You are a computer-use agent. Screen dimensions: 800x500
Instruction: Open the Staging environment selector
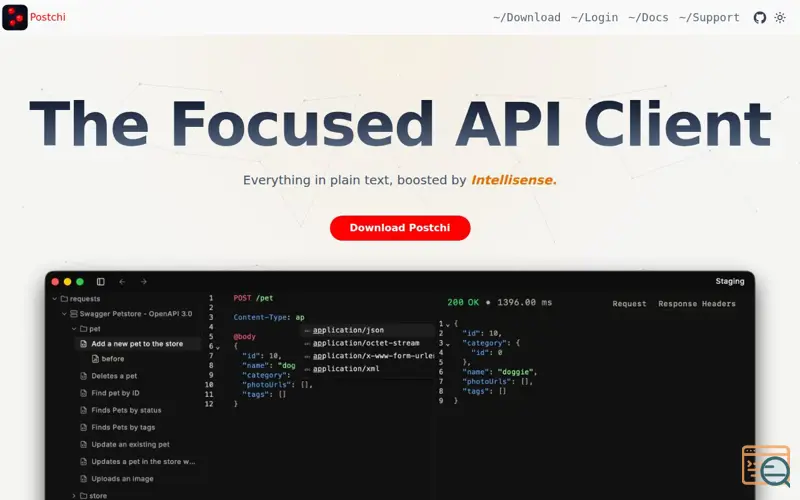tap(730, 281)
